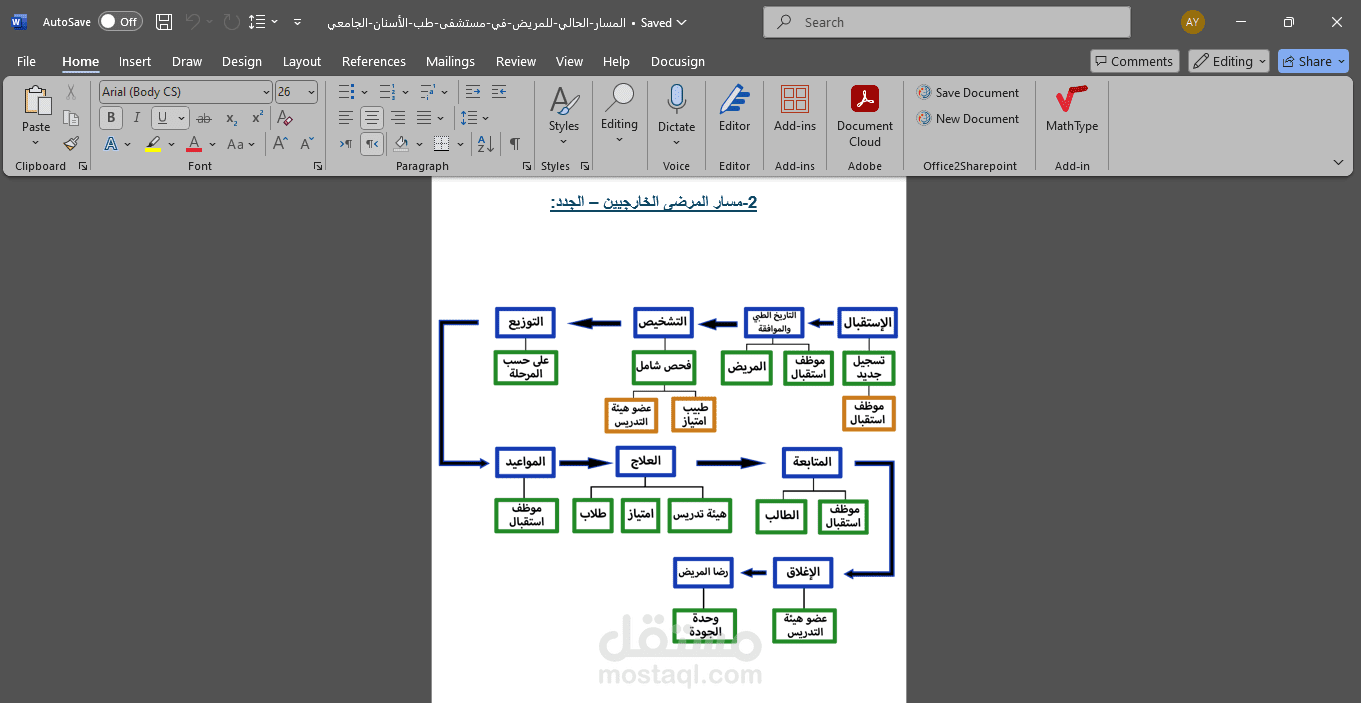Launch the MathType add-in
The width and height of the screenshot is (1361, 703).
1072,108
